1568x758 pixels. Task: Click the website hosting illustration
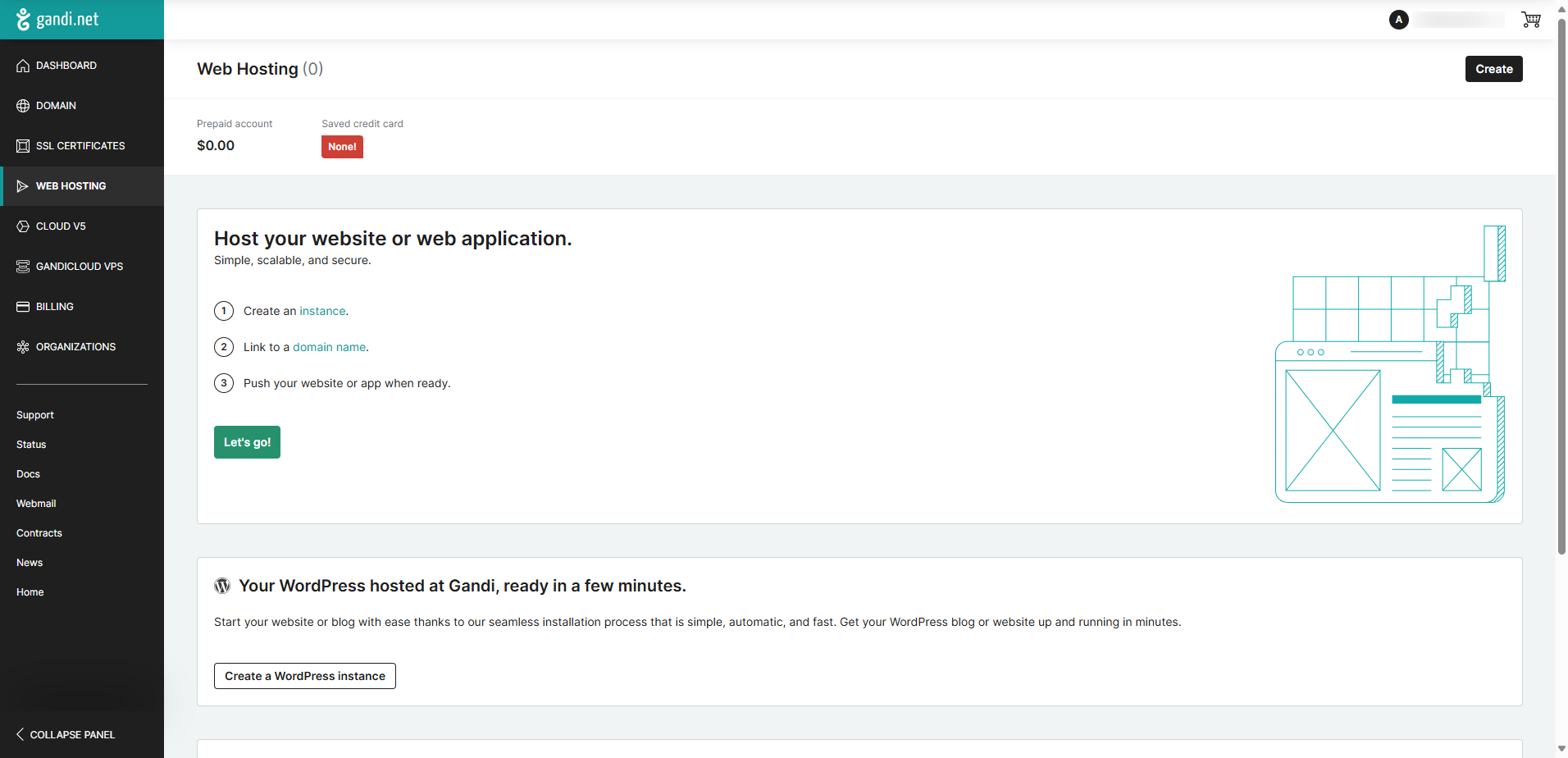(x=1390, y=364)
